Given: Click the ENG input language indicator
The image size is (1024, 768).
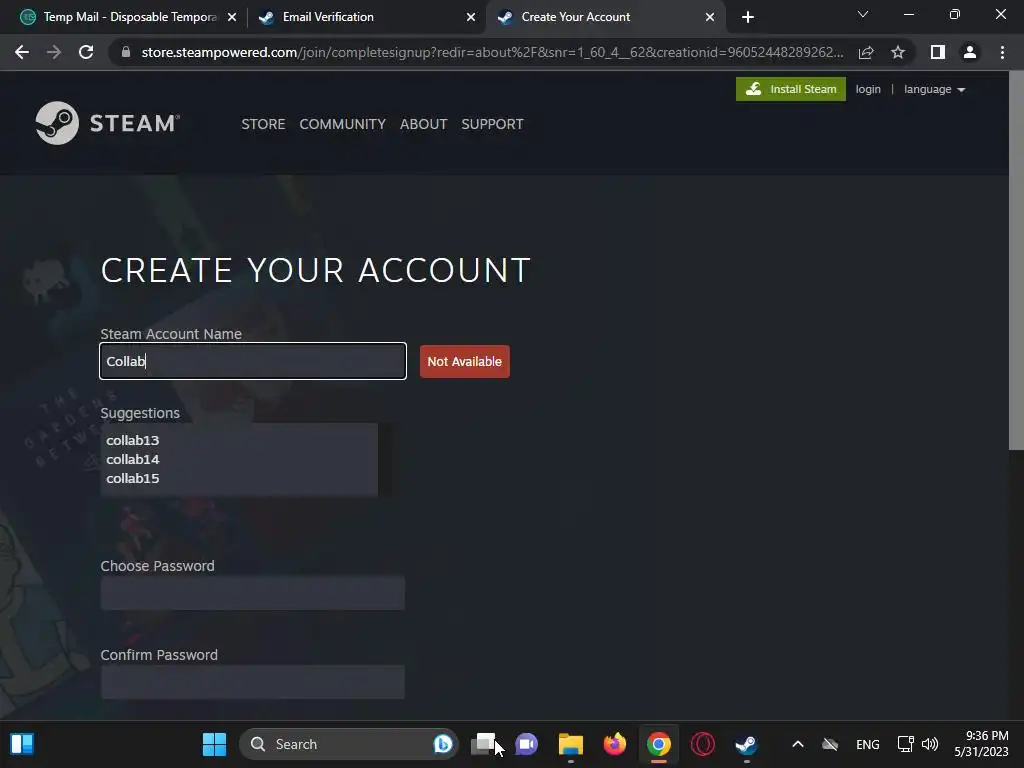Looking at the screenshot, I should point(867,744).
